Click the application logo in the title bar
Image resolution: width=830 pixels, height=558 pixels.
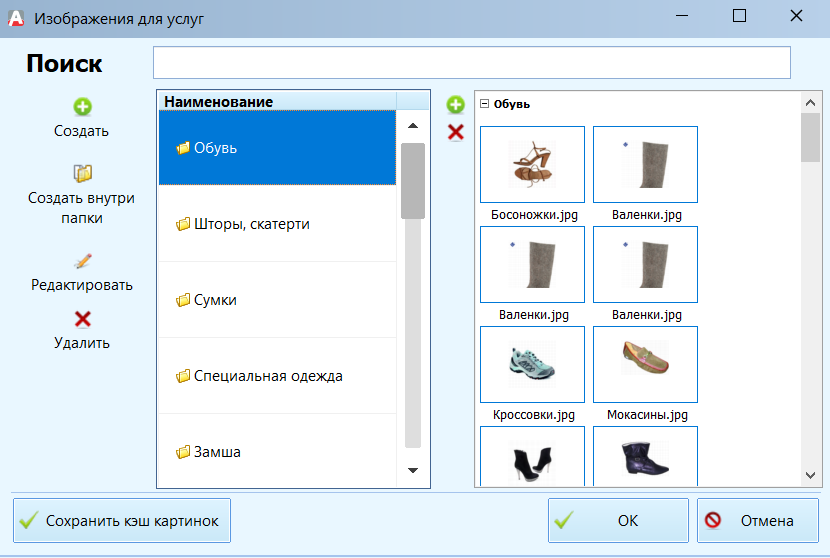(16, 19)
